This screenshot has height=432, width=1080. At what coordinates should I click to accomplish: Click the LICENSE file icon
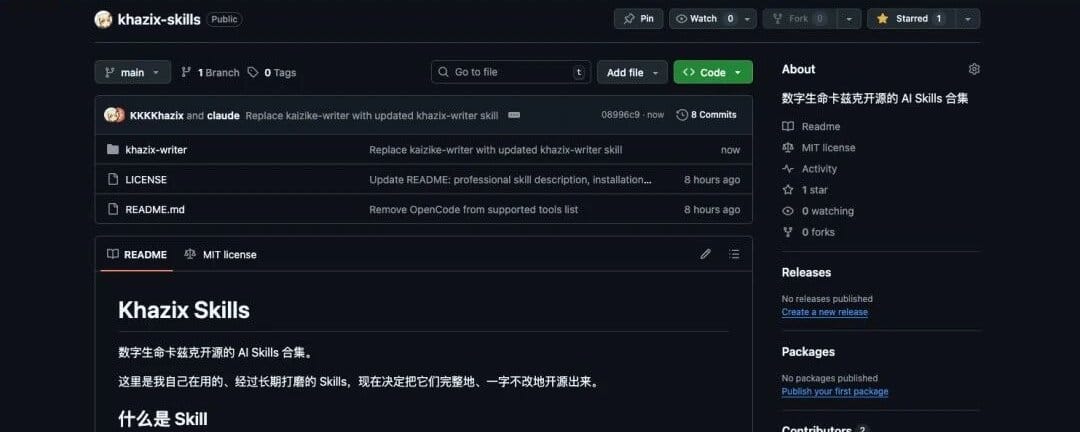(x=113, y=179)
